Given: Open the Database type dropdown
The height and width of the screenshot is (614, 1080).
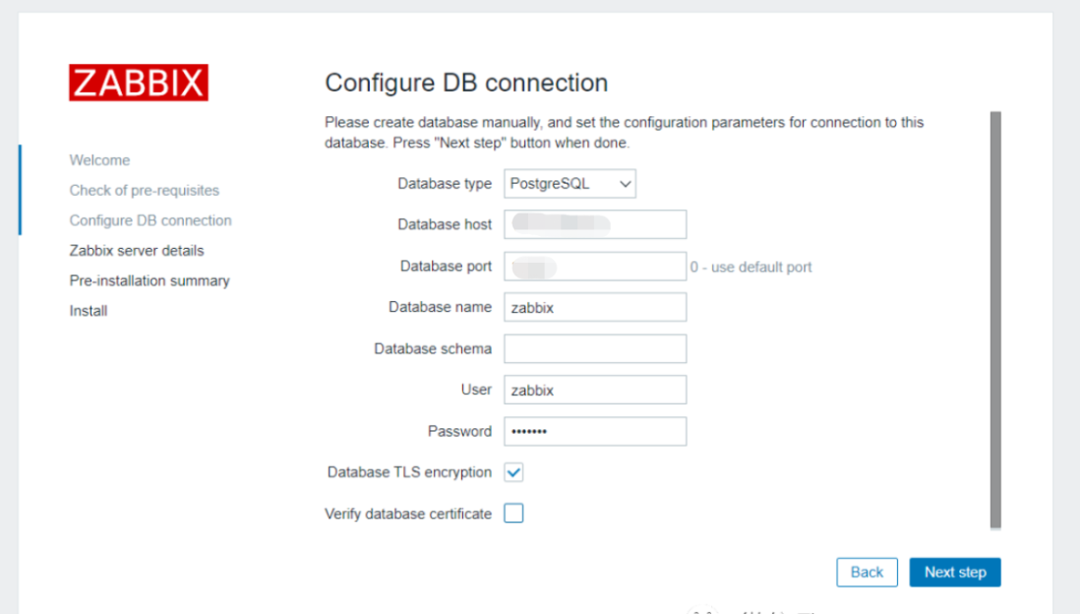Looking at the screenshot, I should 569,184.
